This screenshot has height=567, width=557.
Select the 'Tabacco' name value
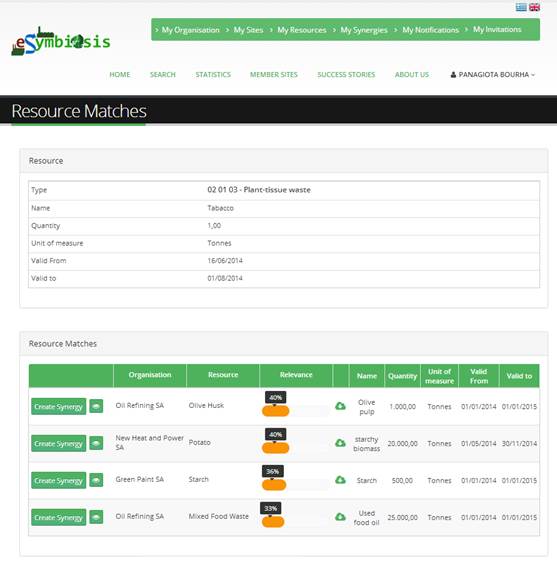pyautogui.click(x=220, y=208)
